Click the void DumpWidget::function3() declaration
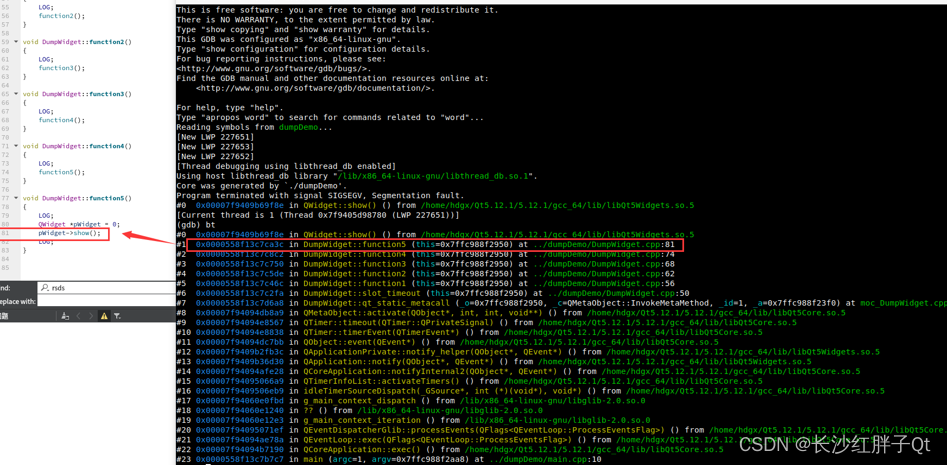 [x=77, y=94]
